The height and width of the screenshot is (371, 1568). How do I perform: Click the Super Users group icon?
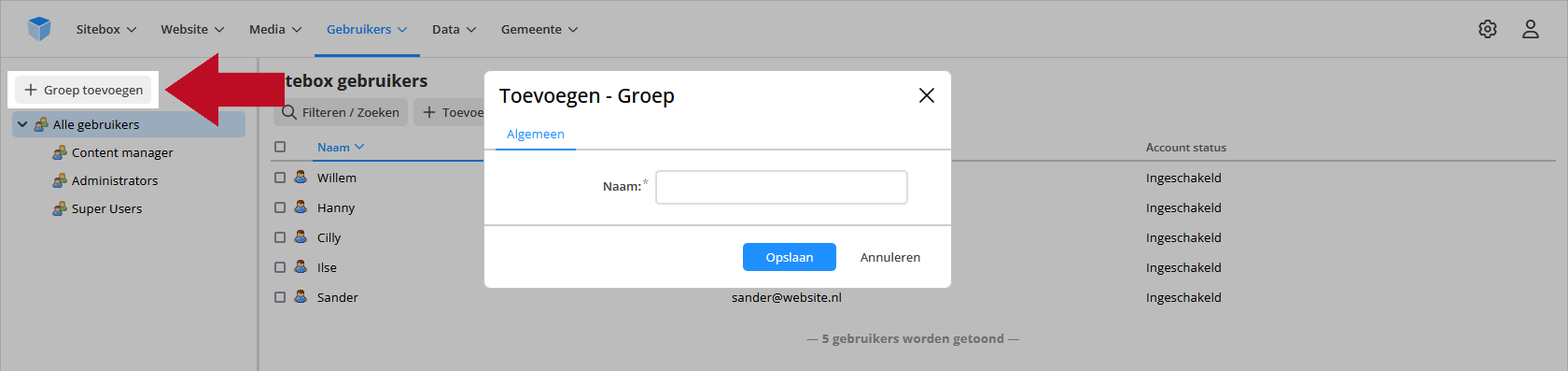tap(60, 208)
